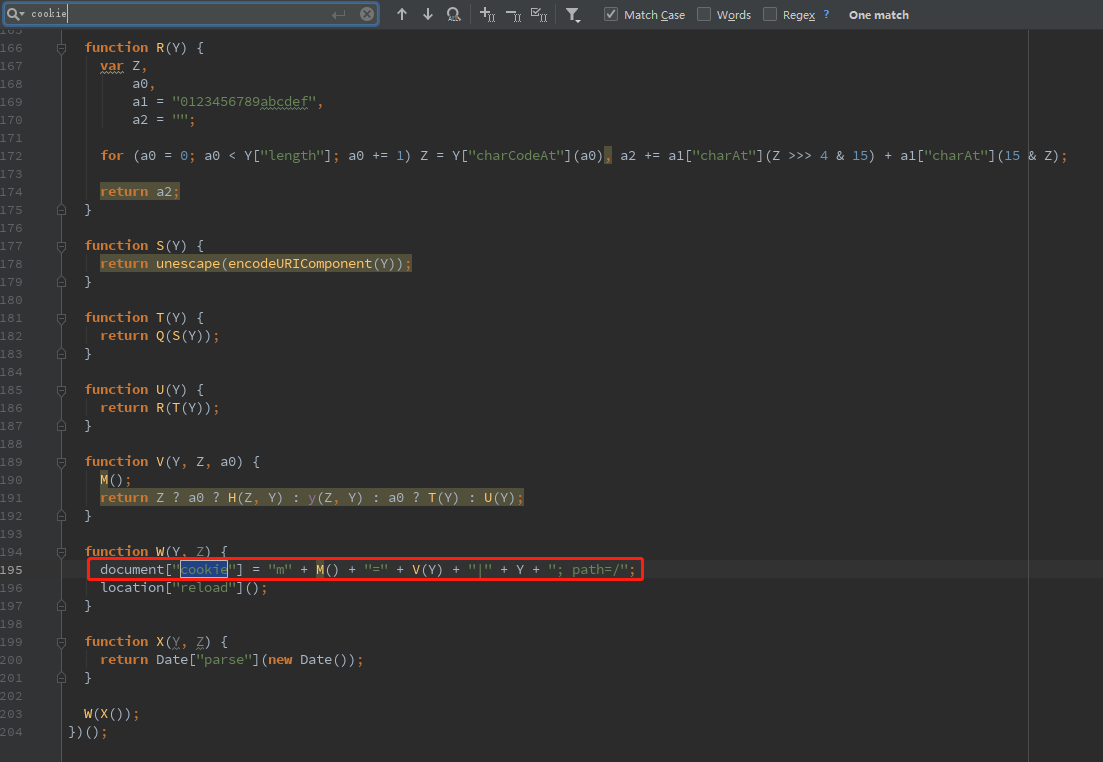
Task: Collapse function W fold marker
Action: (x=62, y=552)
